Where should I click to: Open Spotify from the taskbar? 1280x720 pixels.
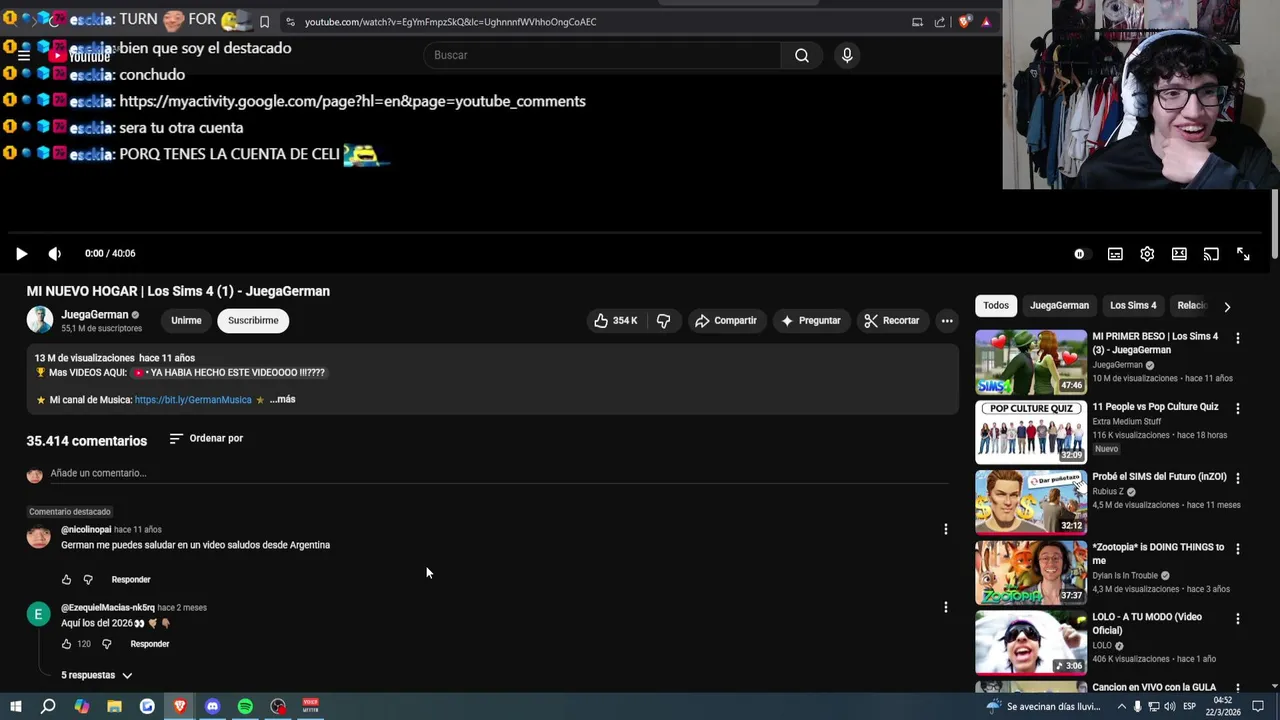tap(246, 707)
